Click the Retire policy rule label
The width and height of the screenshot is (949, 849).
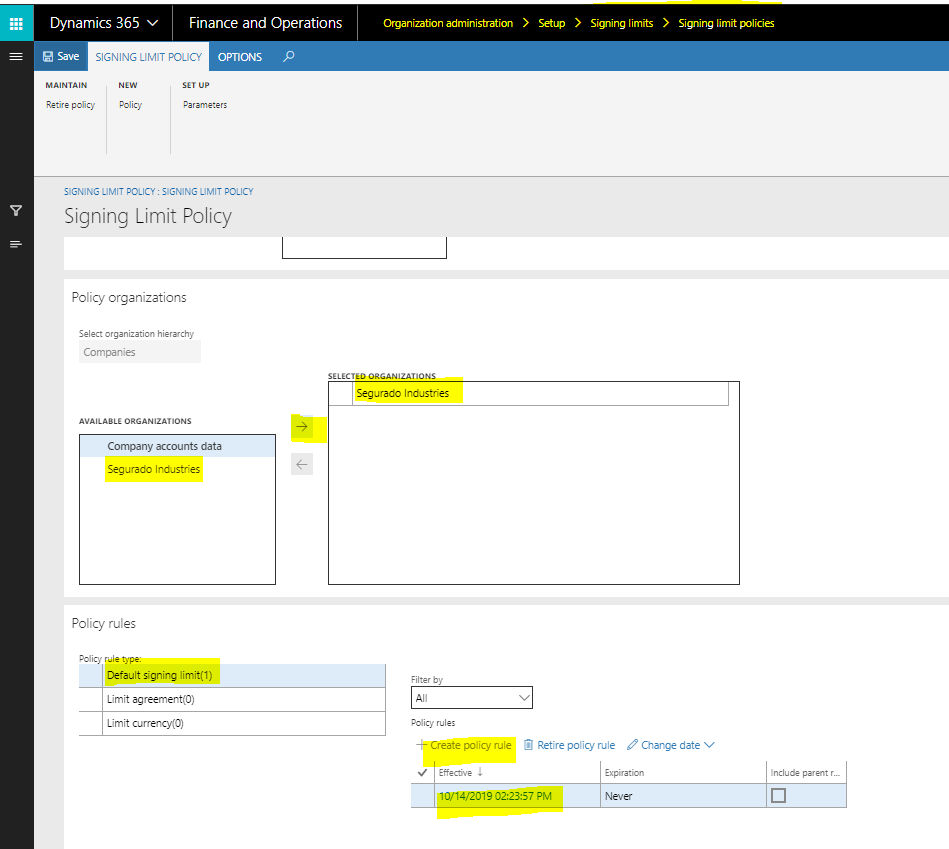click(576, 745)
